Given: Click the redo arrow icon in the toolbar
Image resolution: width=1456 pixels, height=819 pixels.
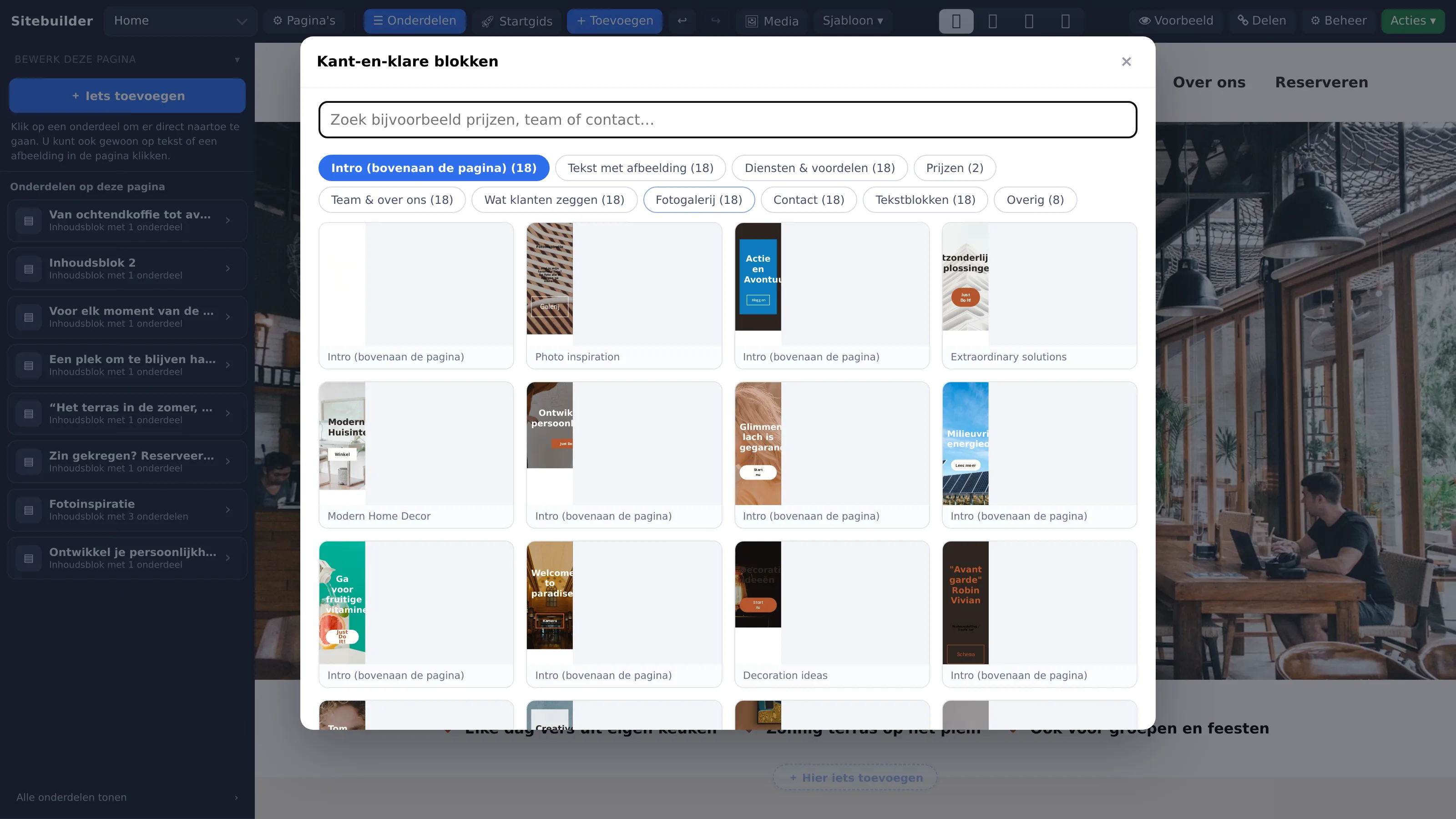Looking at the screenshot, I should click(x=716, y=21).
